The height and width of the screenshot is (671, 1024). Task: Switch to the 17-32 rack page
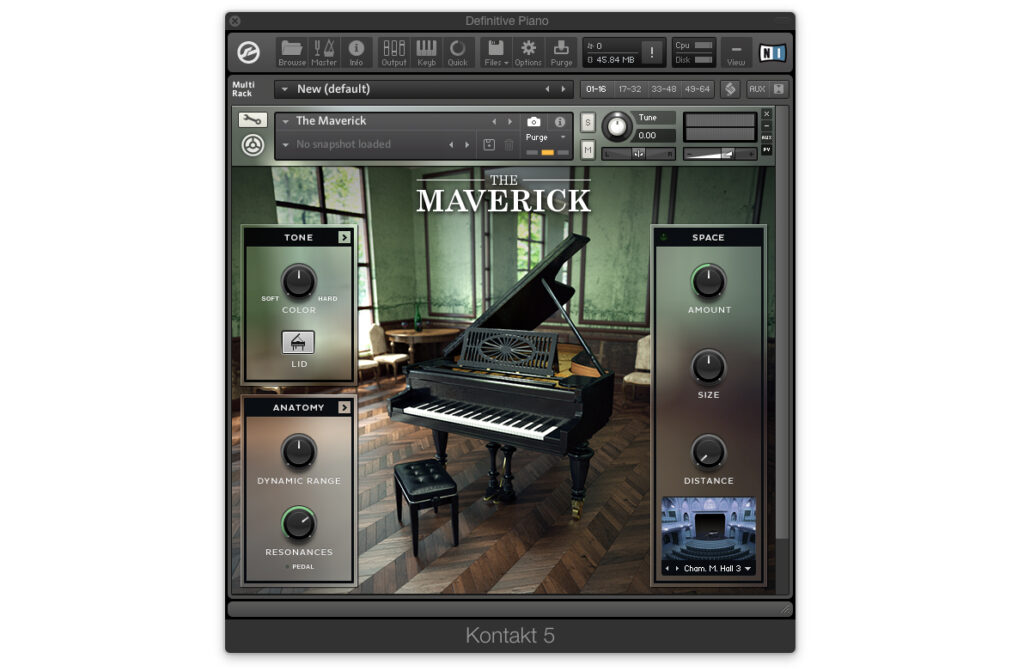pos(630,89)
